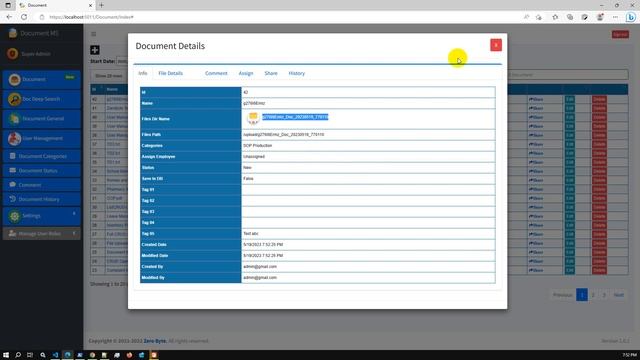Click the Created Date value
This screenshot has height=360, width=640.
click(263, 244)
